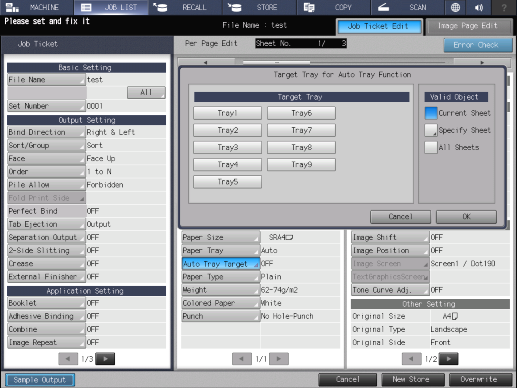The height and width of the screenshot is (388, 517).
Task: Select Current Sheet option
Action: tap(431, 113)
